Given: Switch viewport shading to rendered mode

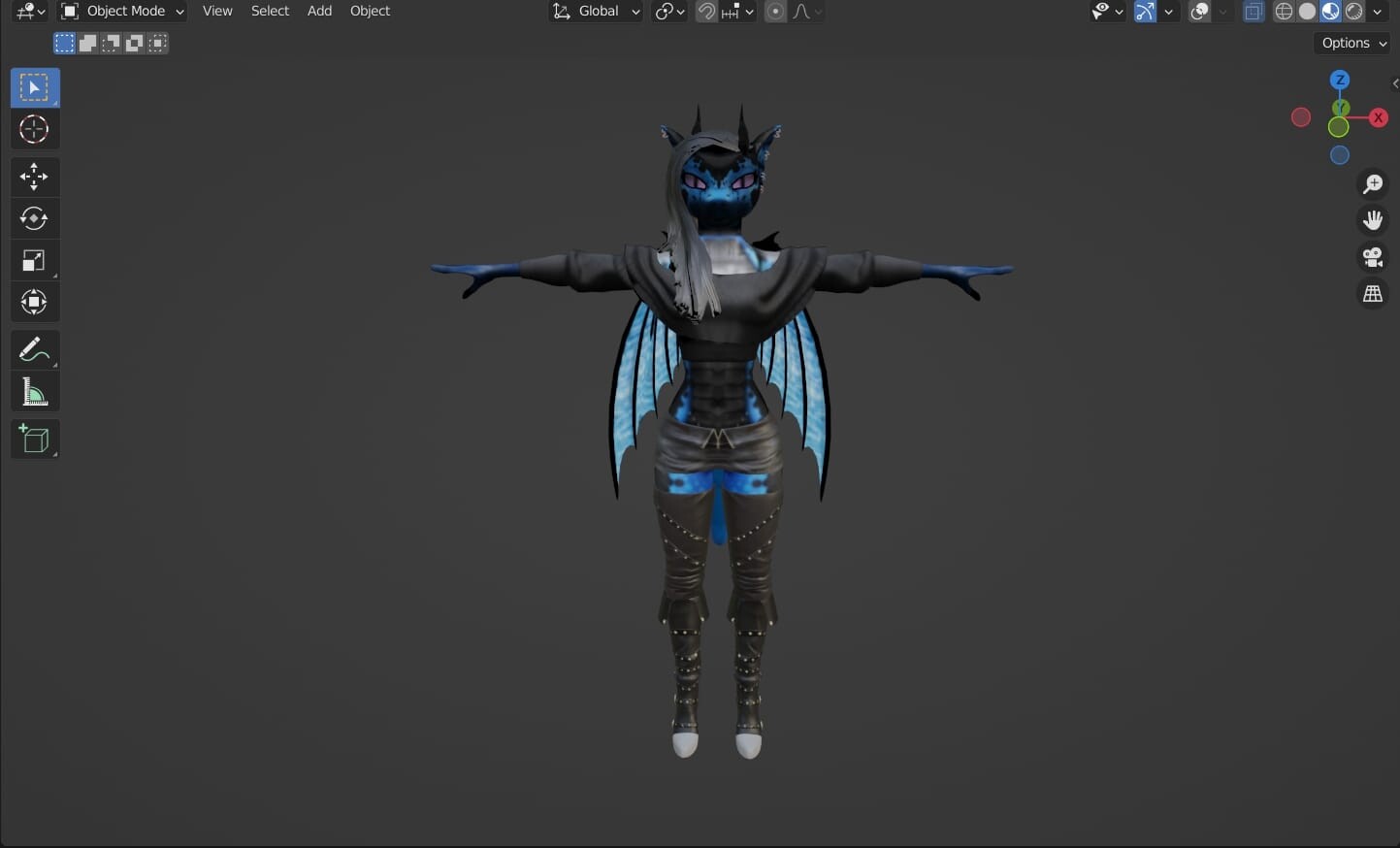Looking at the screenshot, I should (x=1352, y=11).
